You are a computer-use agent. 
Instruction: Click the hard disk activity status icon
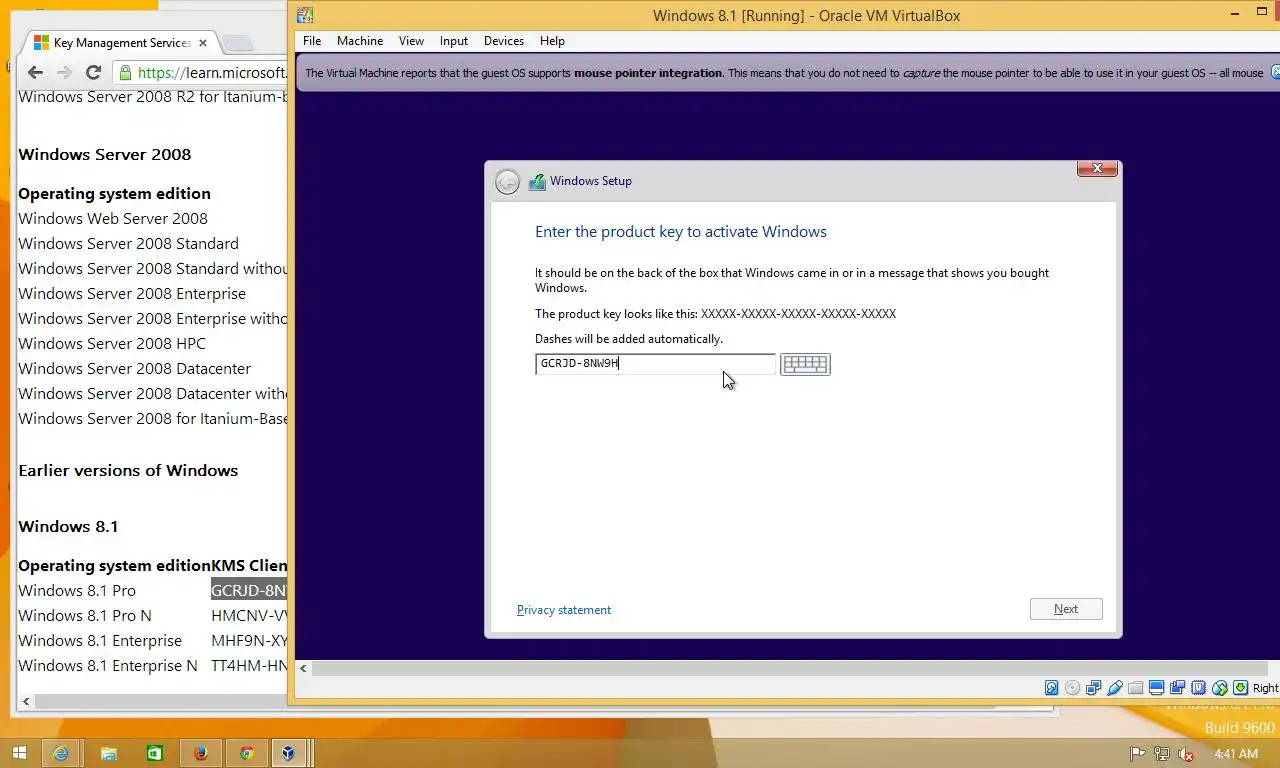(x=1052, y=688)
